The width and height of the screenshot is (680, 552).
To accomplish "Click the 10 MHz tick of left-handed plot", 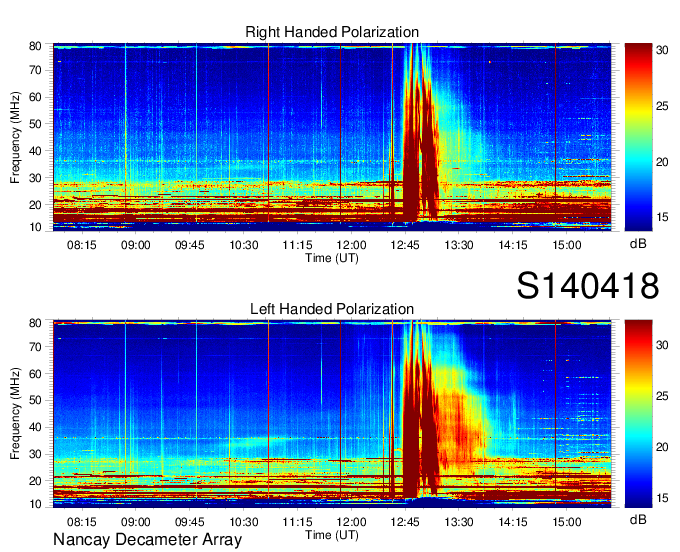I will (x=36, y=504).
